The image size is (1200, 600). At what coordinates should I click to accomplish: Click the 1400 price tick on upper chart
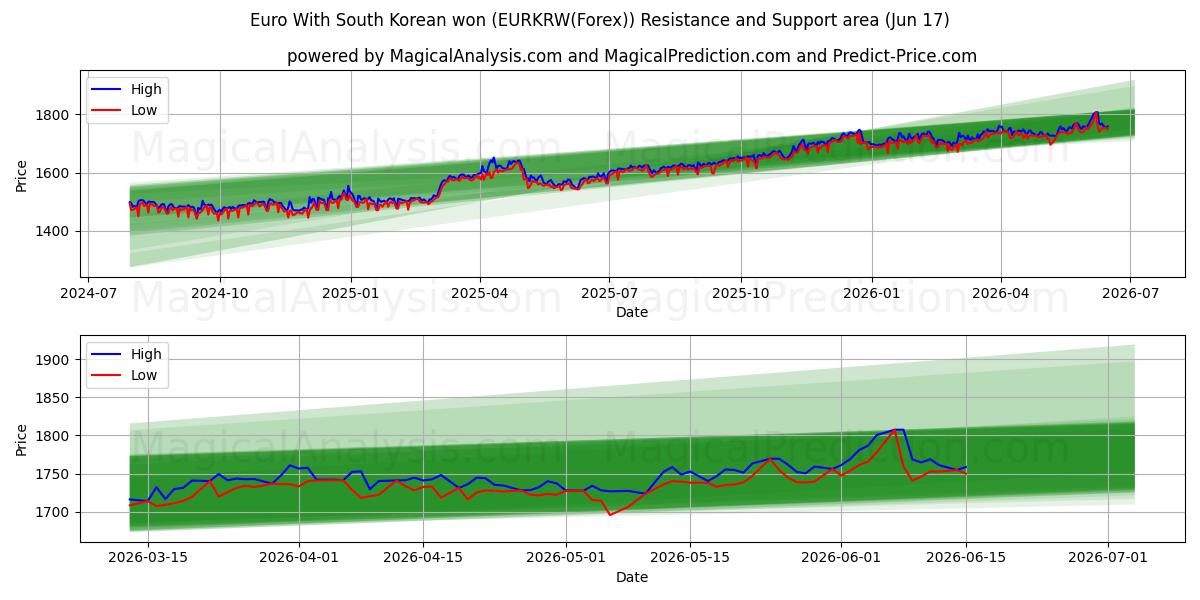[55, 231]
